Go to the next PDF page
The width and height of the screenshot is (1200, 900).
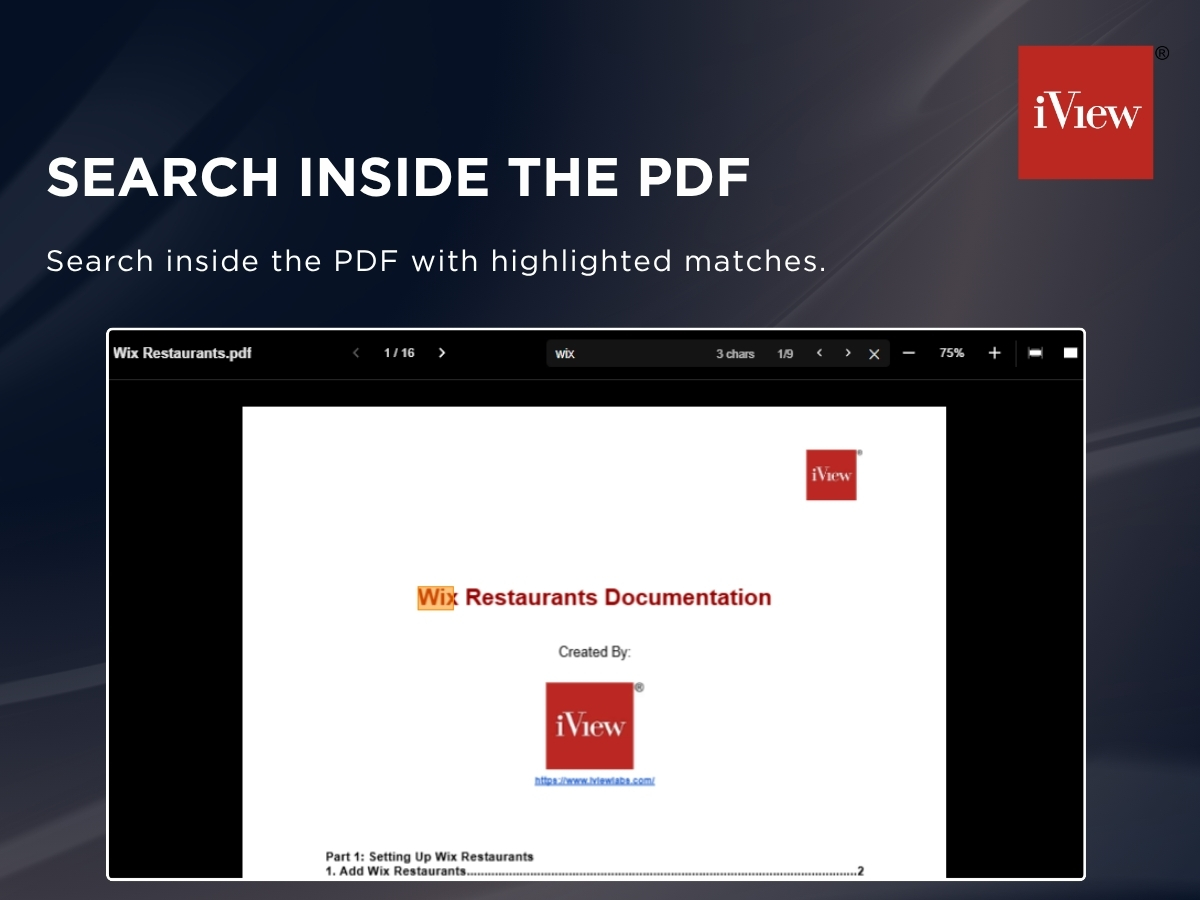coord(442,353)
